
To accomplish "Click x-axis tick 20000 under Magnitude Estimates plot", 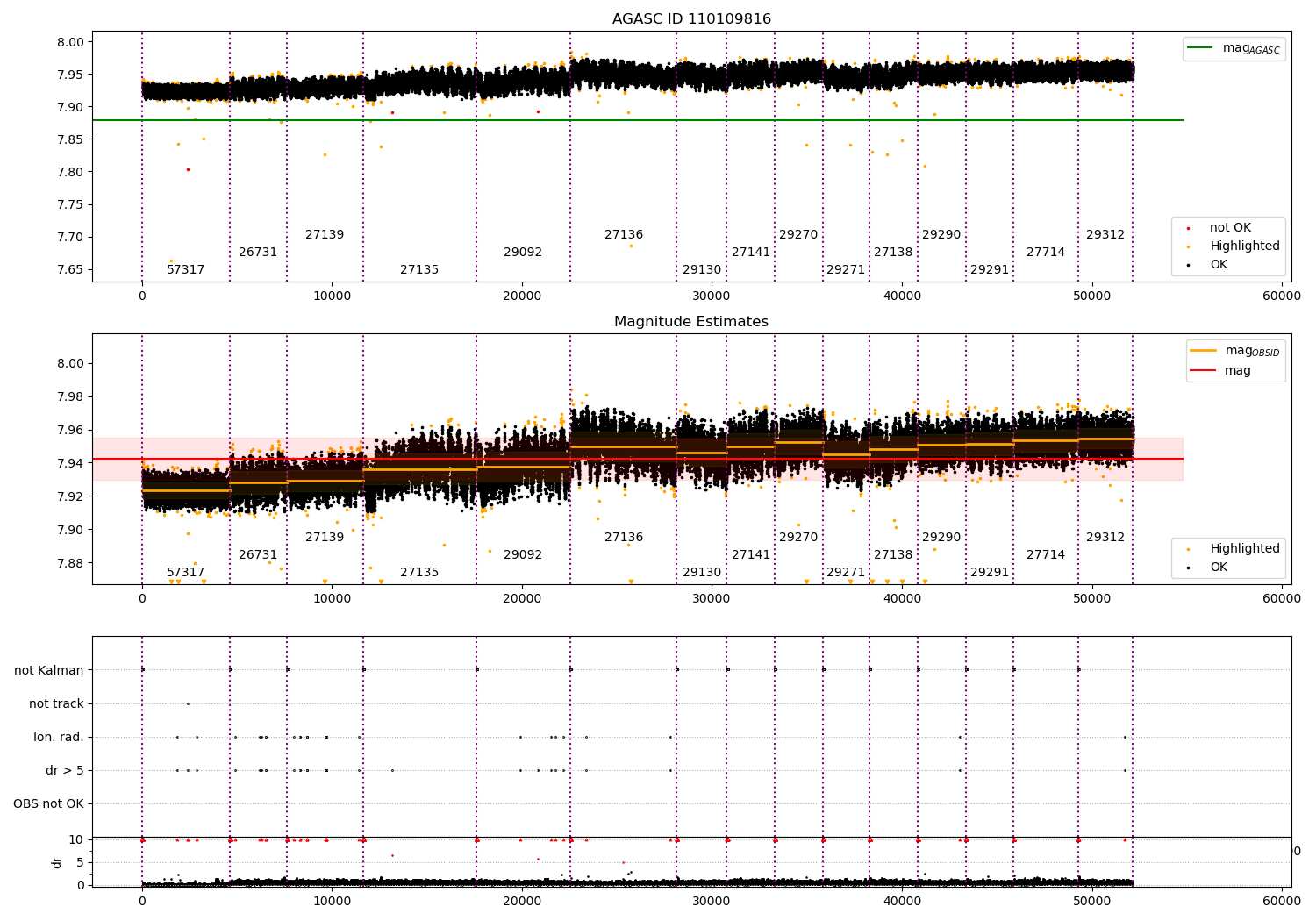I will 522,599.
